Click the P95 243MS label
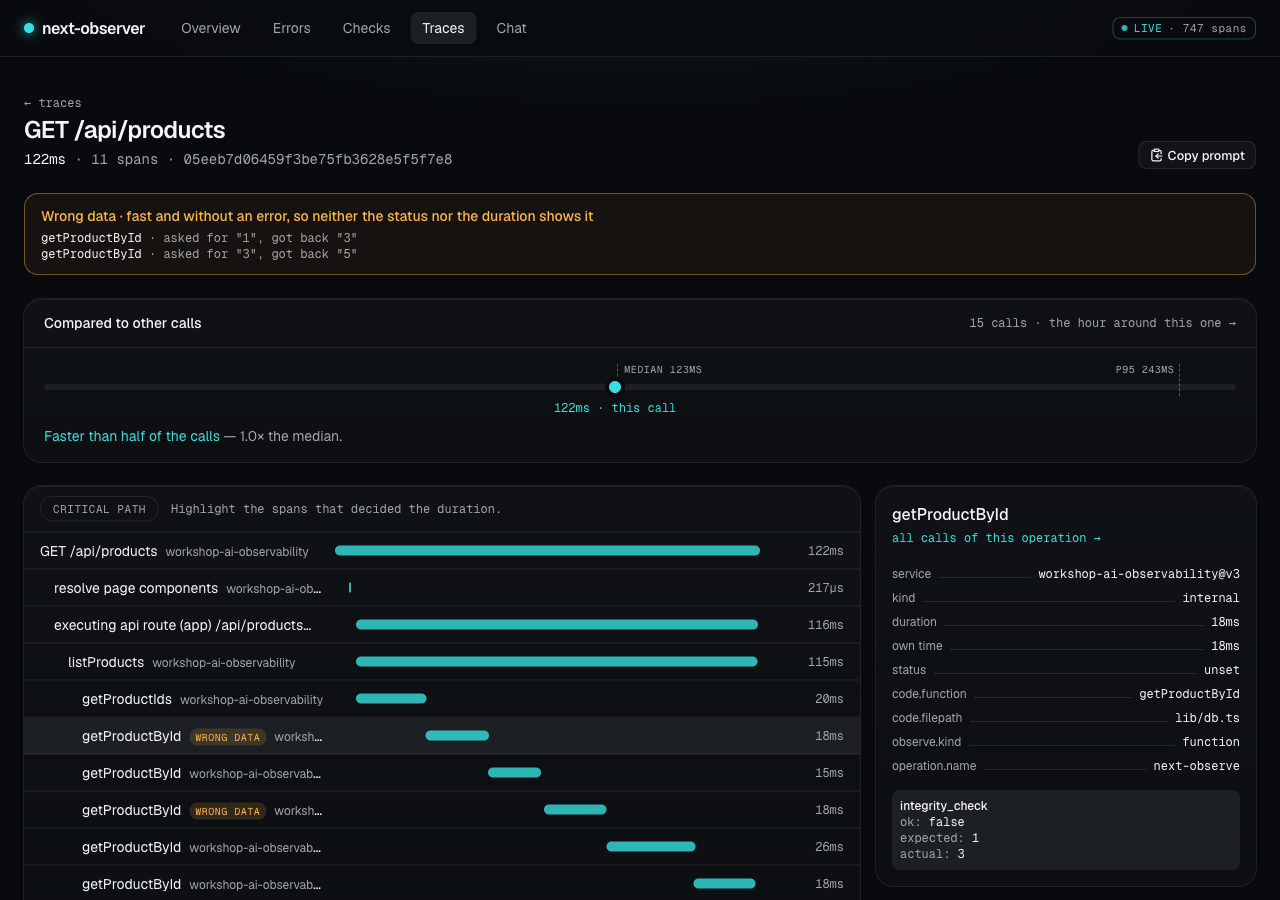The width and height of the screenshot is (1280, 900). tap(1145, 370)
